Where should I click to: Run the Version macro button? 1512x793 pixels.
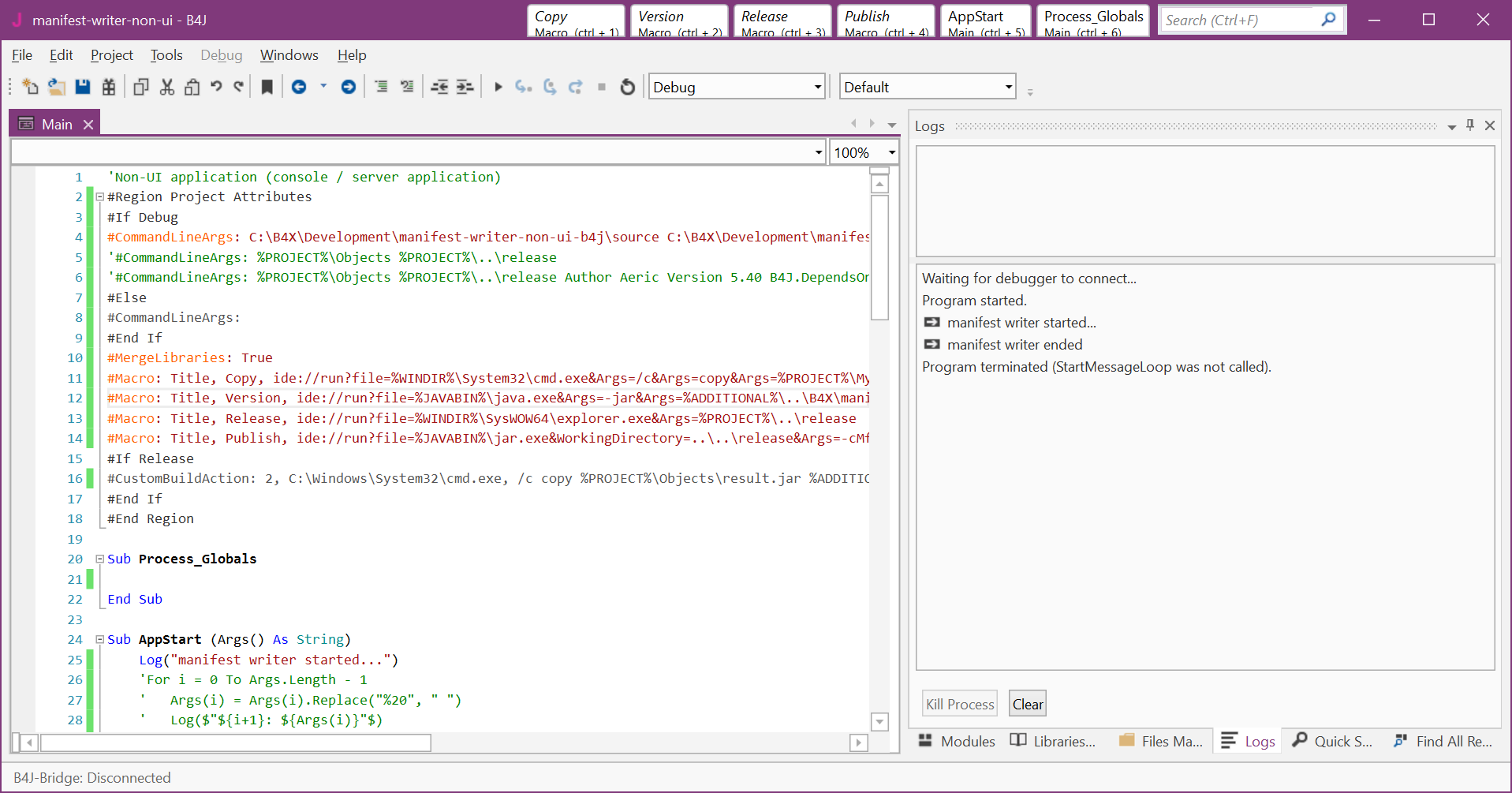pyautogui.click(x=679, y=21)
